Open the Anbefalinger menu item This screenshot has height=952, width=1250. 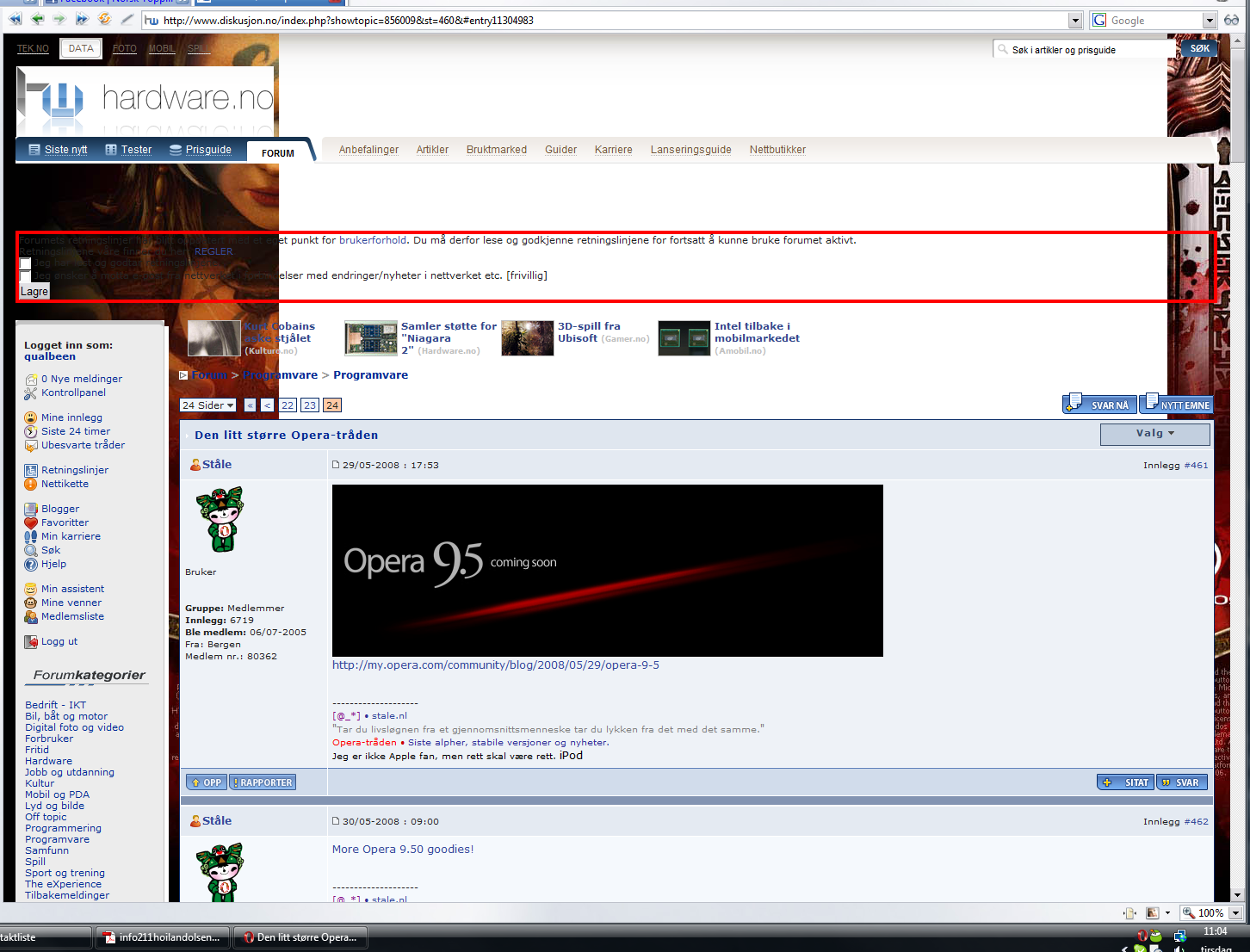pos(368,150)
